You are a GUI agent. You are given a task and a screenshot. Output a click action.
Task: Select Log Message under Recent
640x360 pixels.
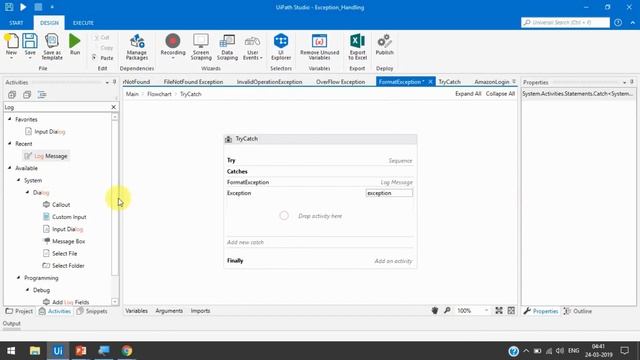pyautogui.click(x=46, y=156)
